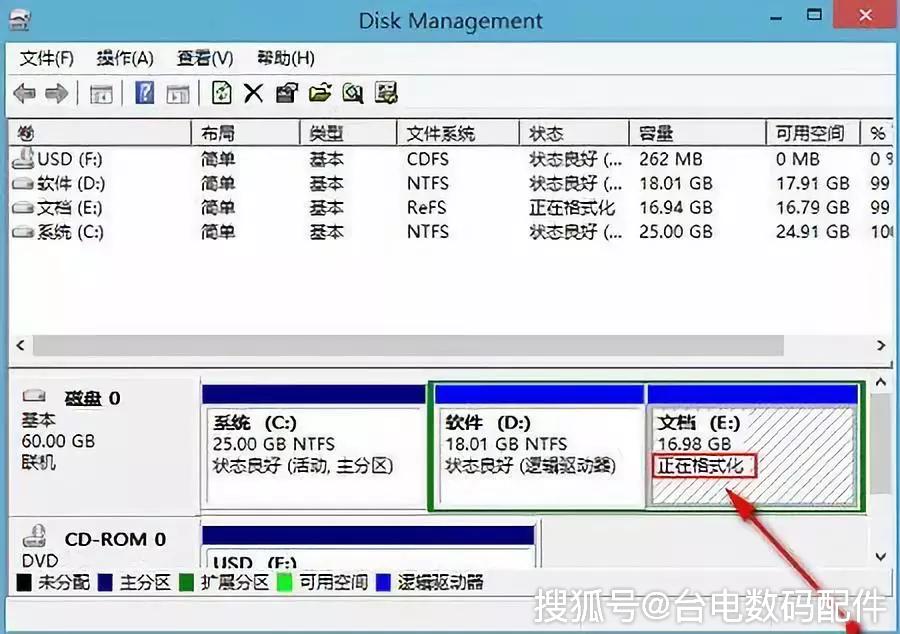The width and height of the screenshot is (900, 634).
Task: Click the NTFS cell in 系统 (C:) row
Action: pos(428,231)
